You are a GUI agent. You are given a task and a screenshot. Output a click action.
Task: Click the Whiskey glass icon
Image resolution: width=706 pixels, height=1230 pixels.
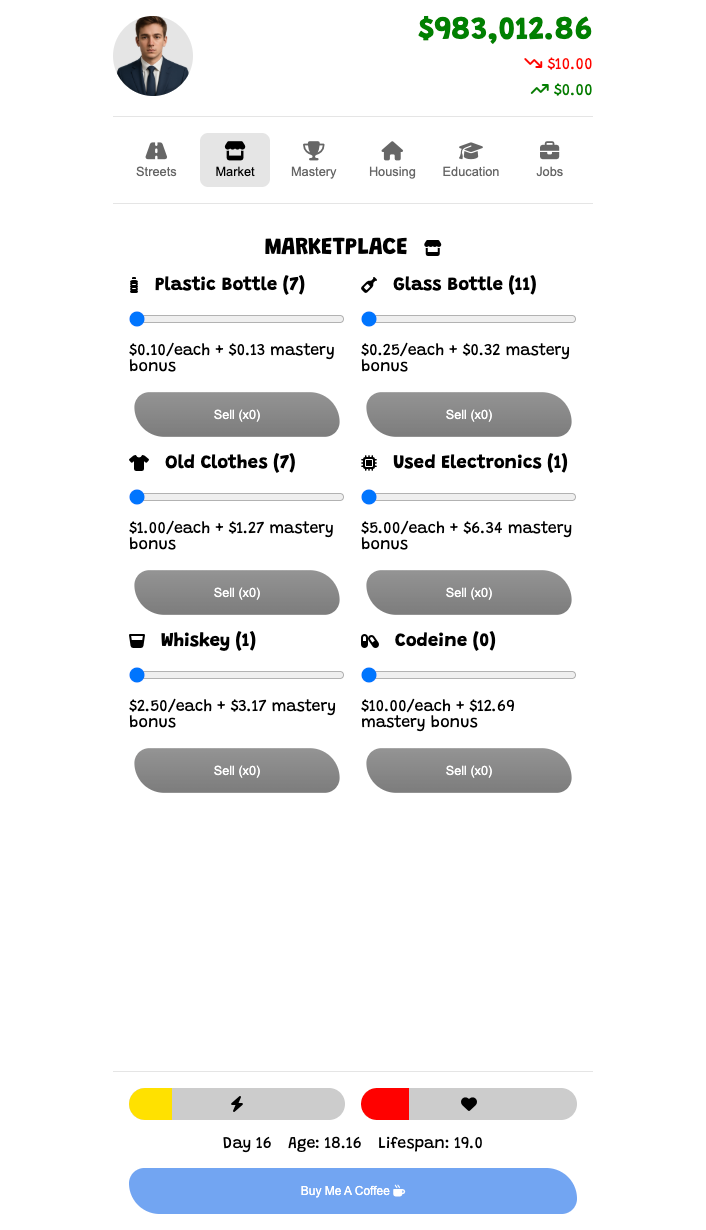coord(137,641)
